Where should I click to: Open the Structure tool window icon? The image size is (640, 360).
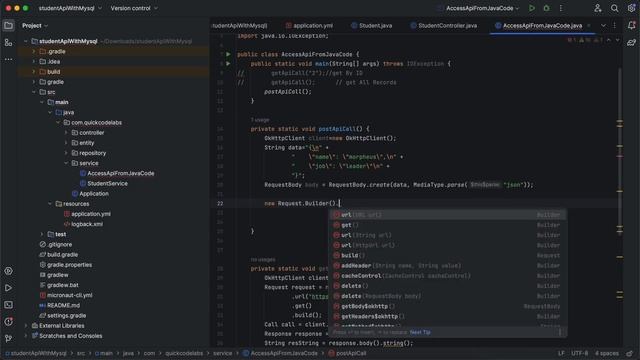pos(8,42)
